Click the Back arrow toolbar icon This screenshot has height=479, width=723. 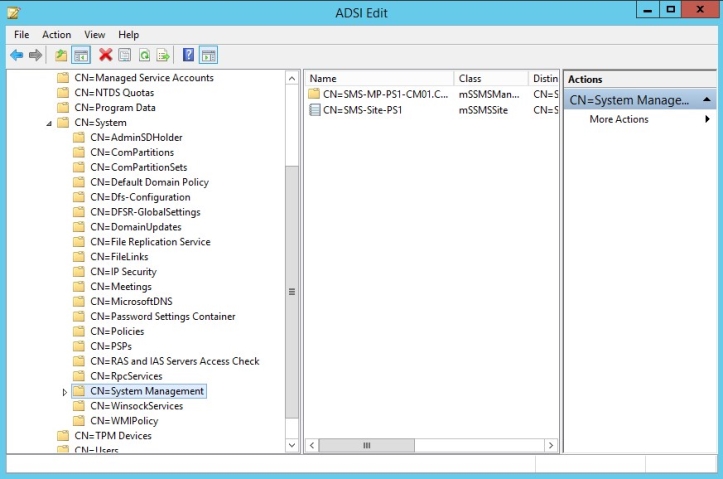tap(16, 55)
